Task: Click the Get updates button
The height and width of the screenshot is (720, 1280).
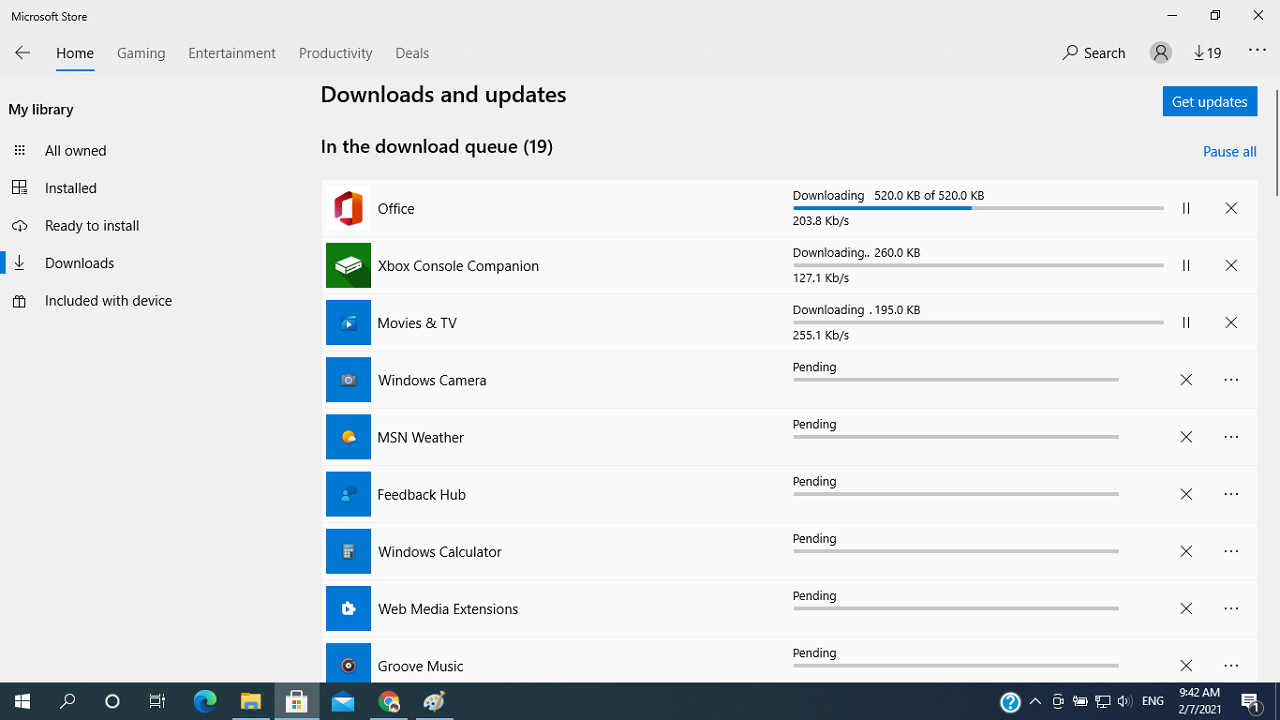Action: (x=1209, y=101)
